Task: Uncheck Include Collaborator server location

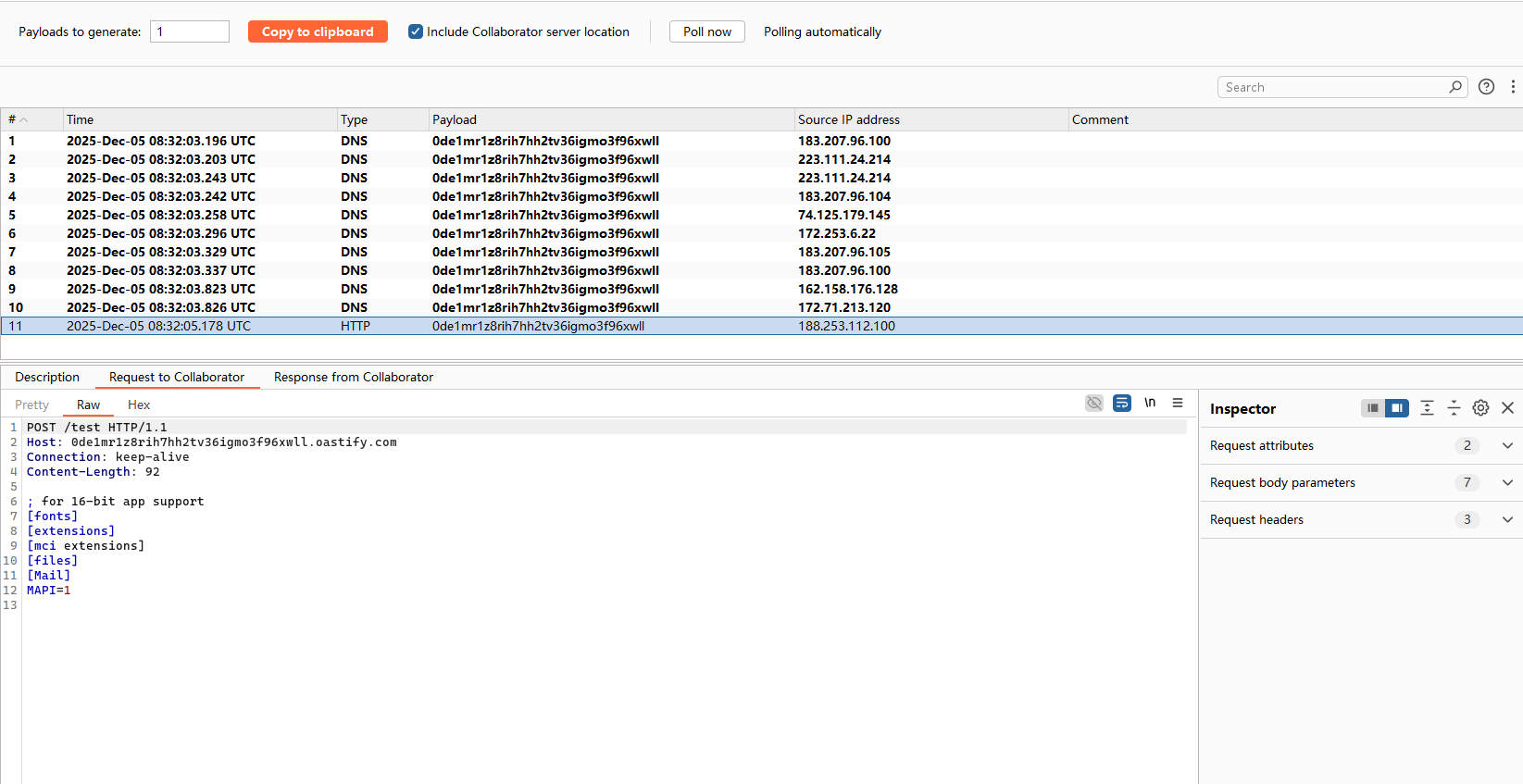Action: (416, 31)
